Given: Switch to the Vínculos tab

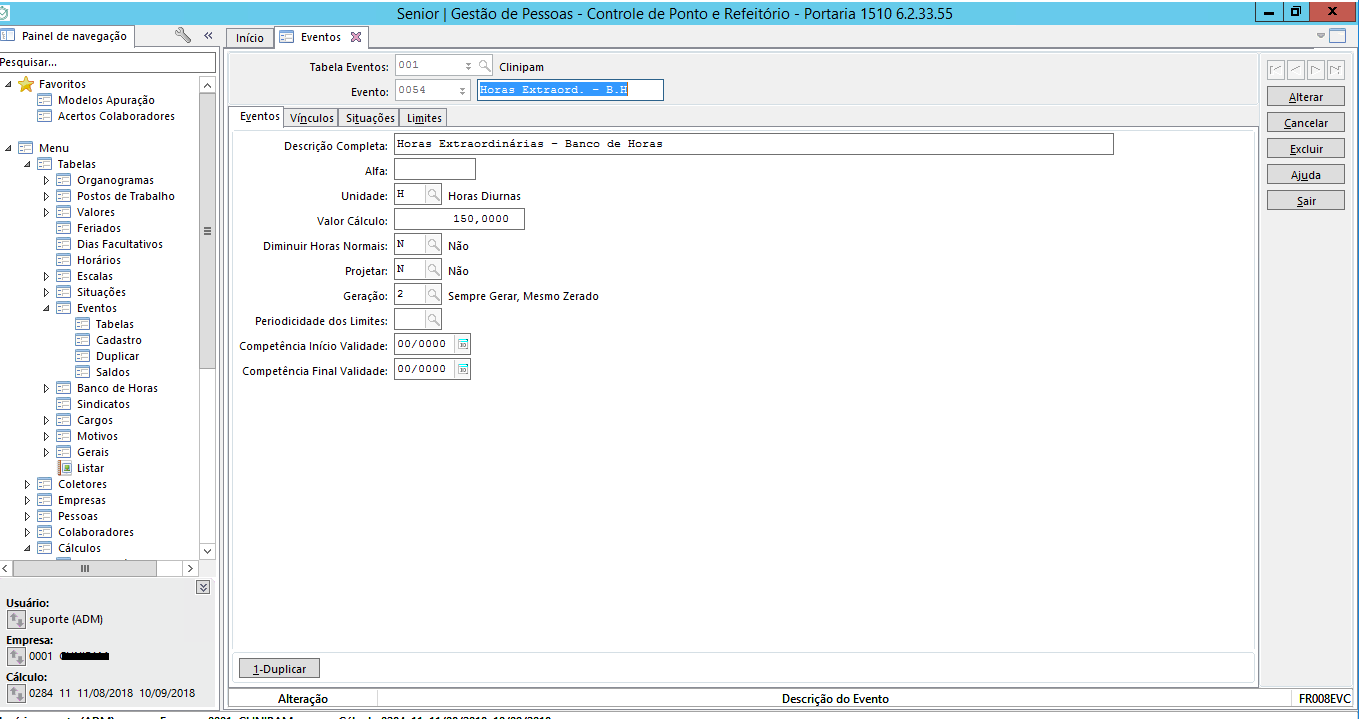Looking at the screenshot, I should (x=311, y=118).
